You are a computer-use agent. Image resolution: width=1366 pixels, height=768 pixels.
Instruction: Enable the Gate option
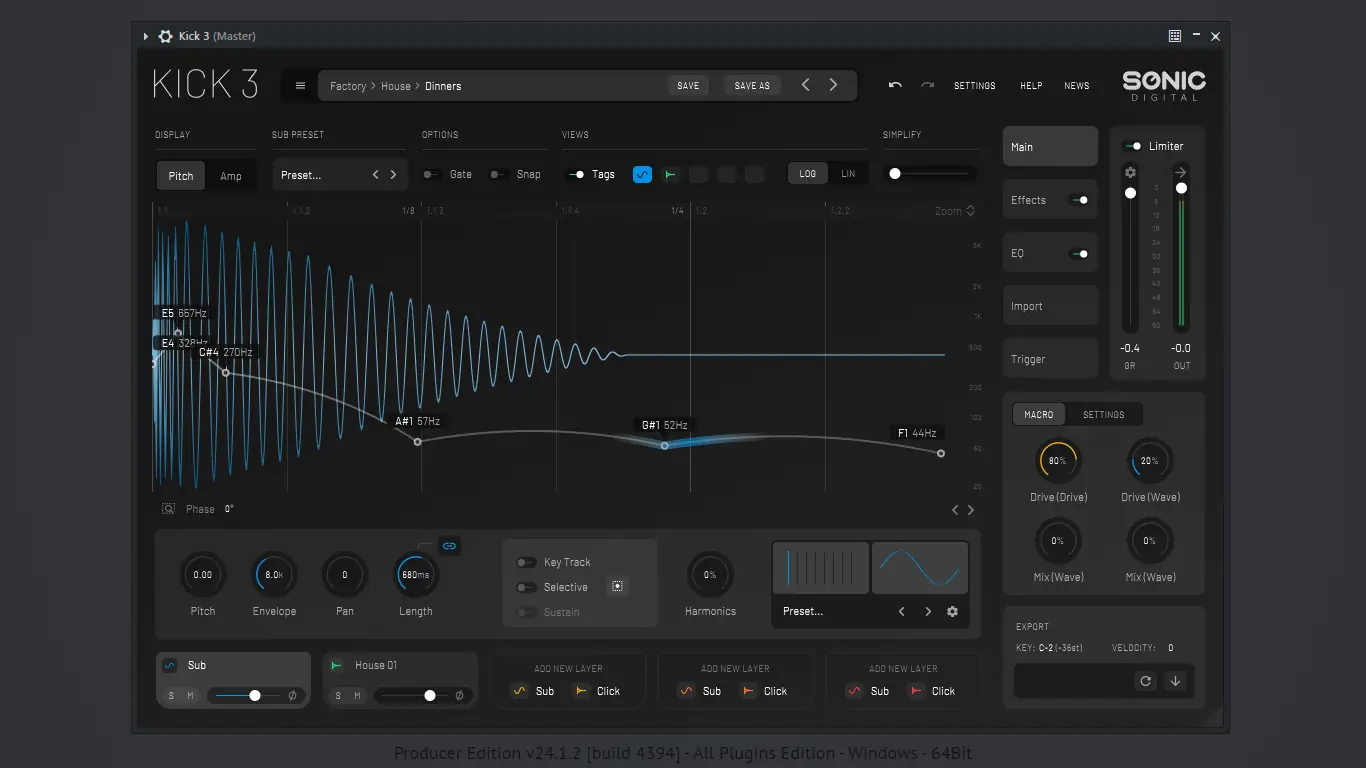[431, 174]
